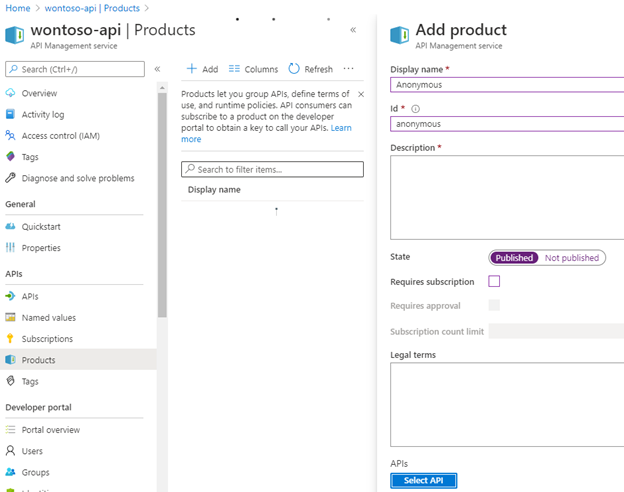Screen dimensions: 624x492
Task: Click the sidebar vertical scrollbar thumb
Action: click(162, 205)
